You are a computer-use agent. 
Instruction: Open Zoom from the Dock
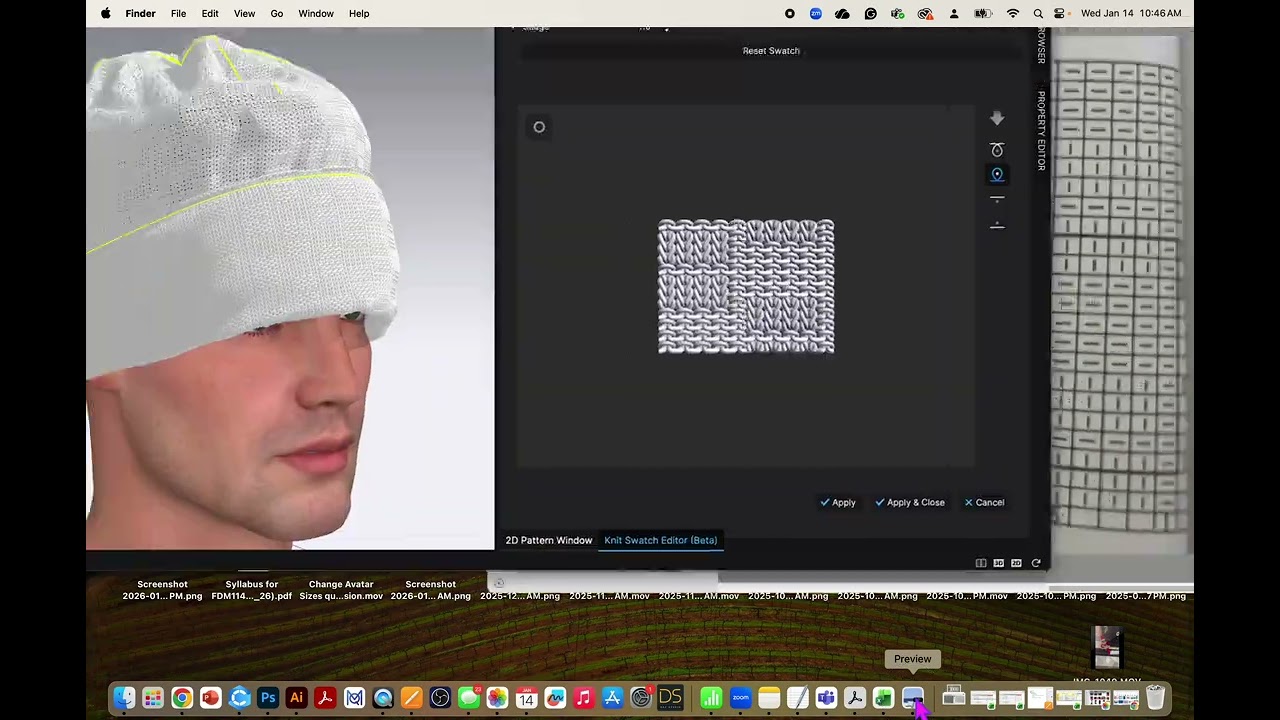coord(740,698)
